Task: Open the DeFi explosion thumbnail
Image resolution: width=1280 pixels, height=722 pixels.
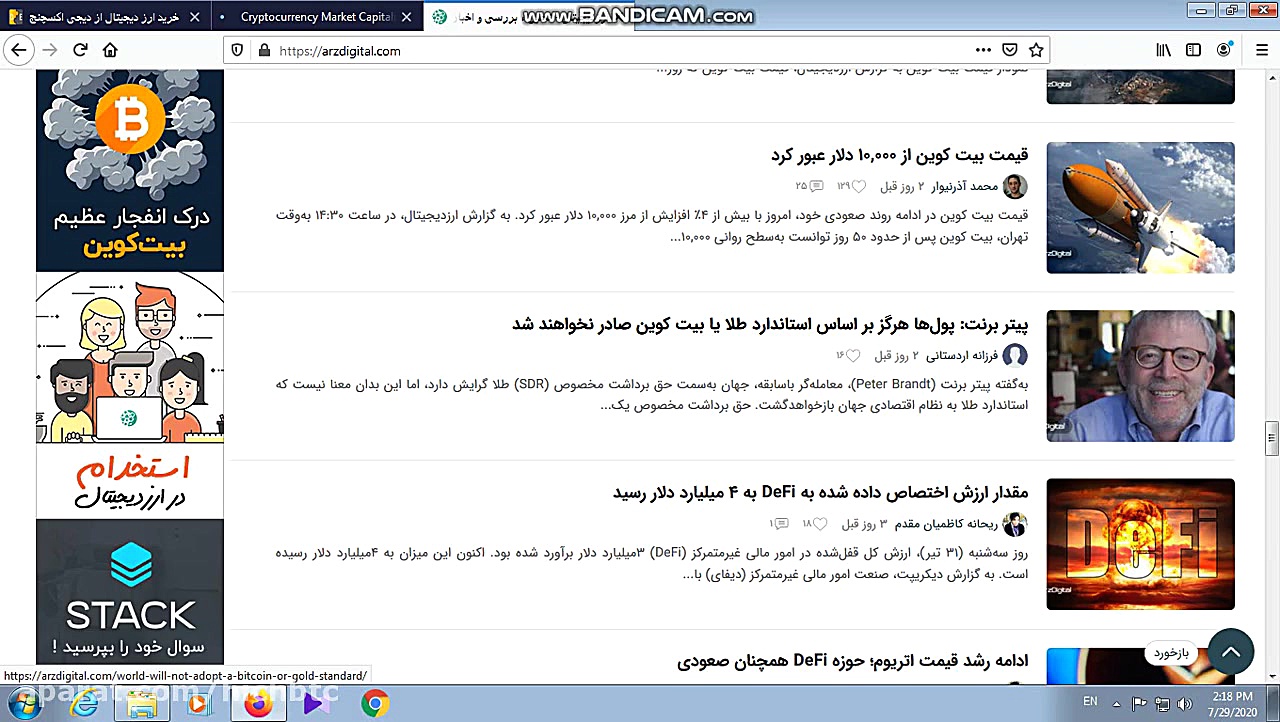Action: pyautogui.click(x=1140, y=544)
